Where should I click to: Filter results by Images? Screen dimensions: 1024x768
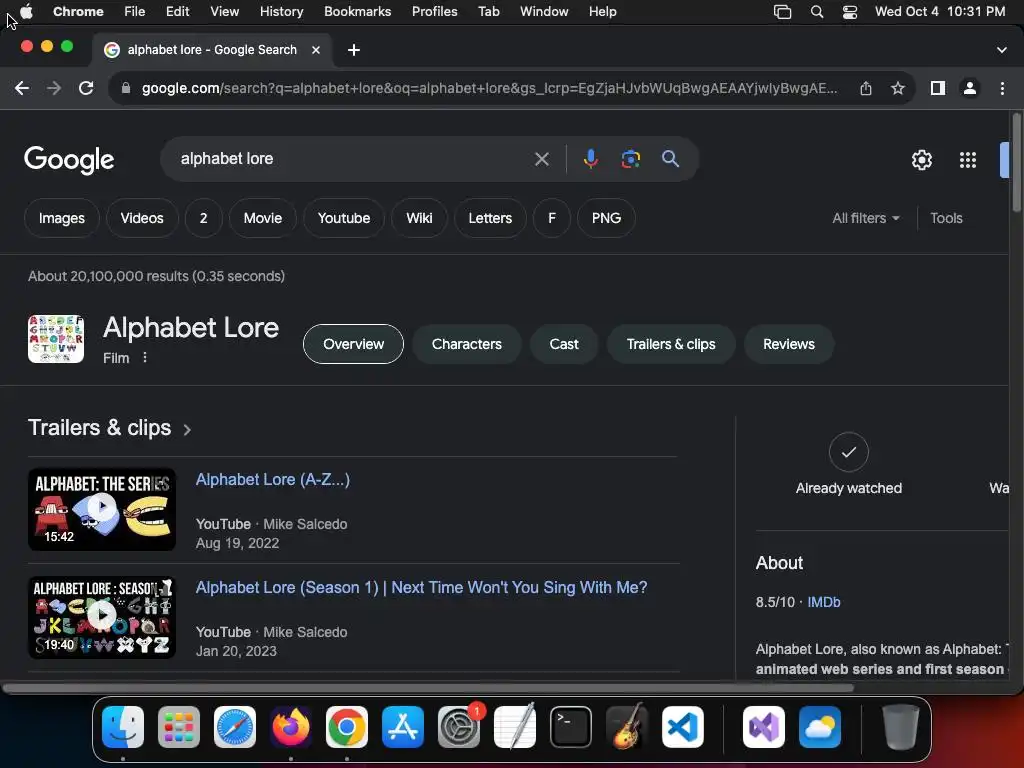point(61,218)
